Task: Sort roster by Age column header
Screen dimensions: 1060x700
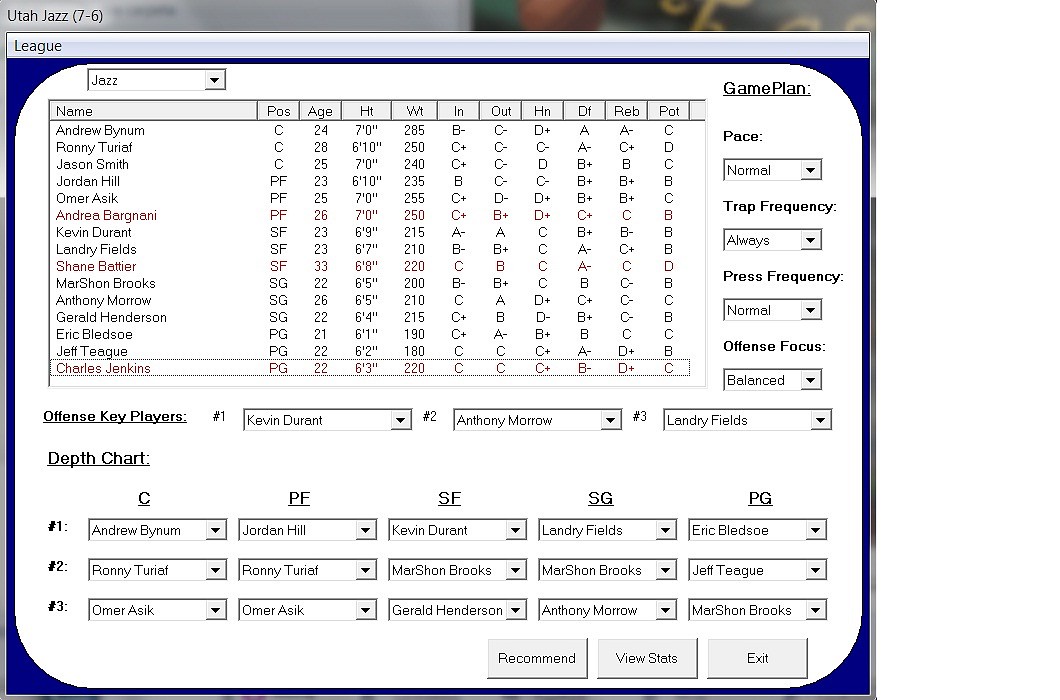Action: tap(320, 111)
